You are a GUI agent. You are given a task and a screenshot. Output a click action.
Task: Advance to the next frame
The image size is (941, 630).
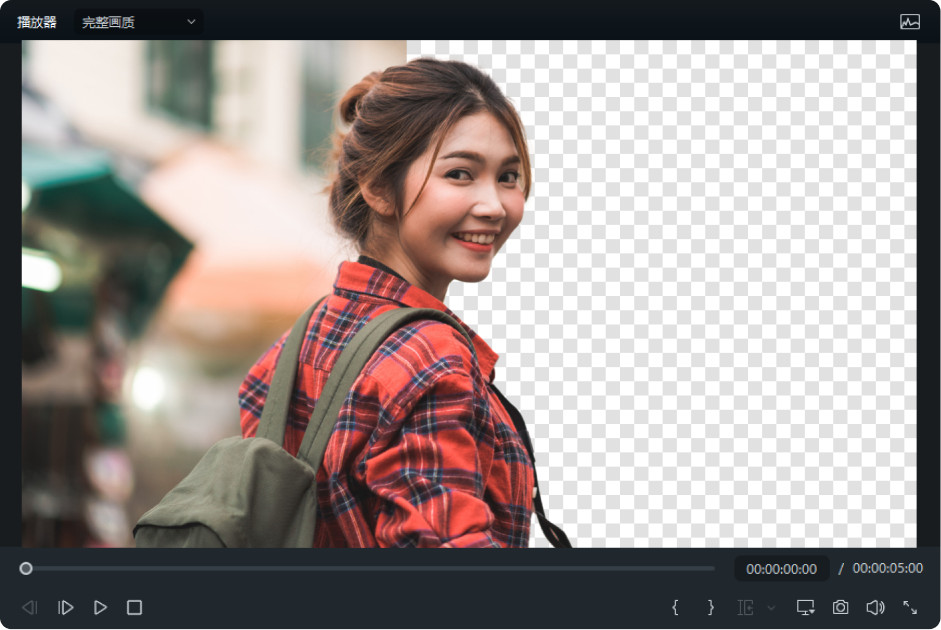tap(66, 607)
